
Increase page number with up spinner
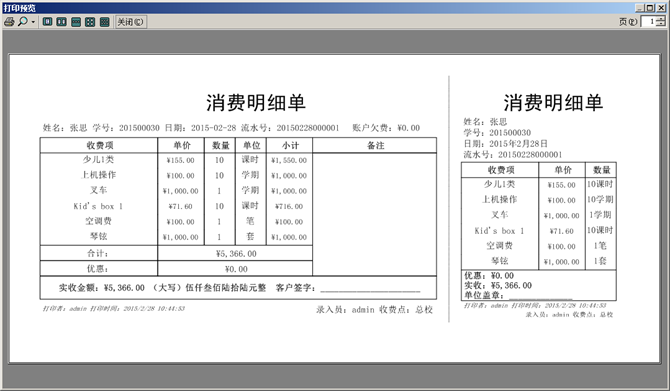(x=661, y=19)
